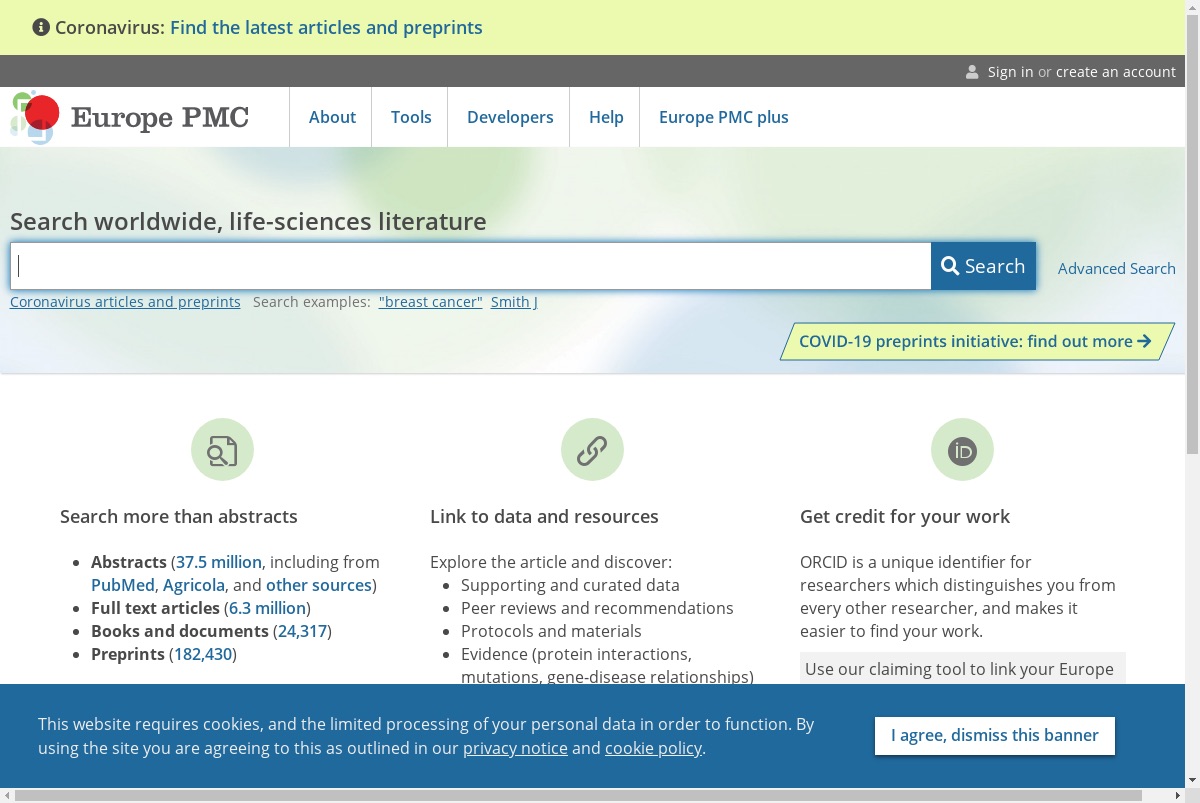1200x803 pixels.
Task: Click the user icon beside Sign in
Action: pos(972,72)
